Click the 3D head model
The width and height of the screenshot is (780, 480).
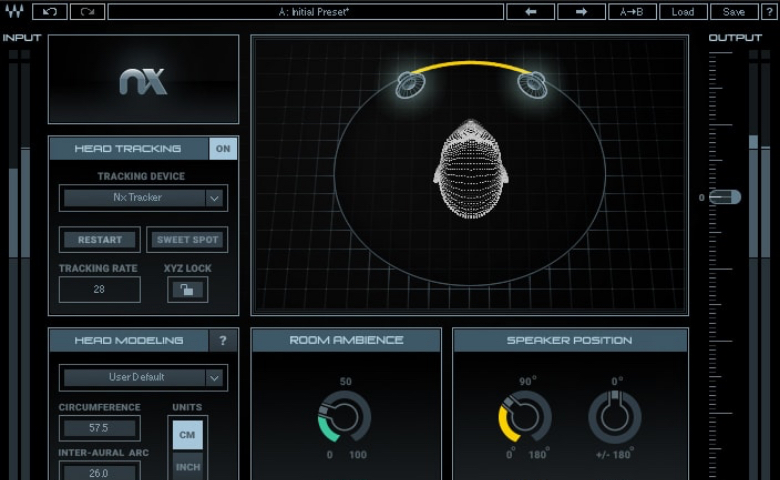(x=471, y=169)
